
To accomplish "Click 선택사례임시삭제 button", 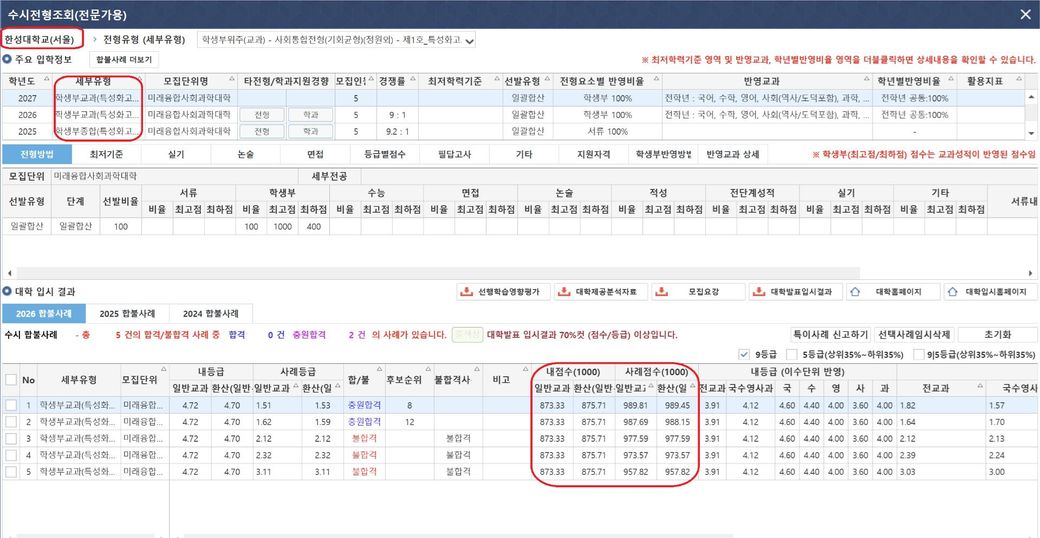I will (913, 334).
